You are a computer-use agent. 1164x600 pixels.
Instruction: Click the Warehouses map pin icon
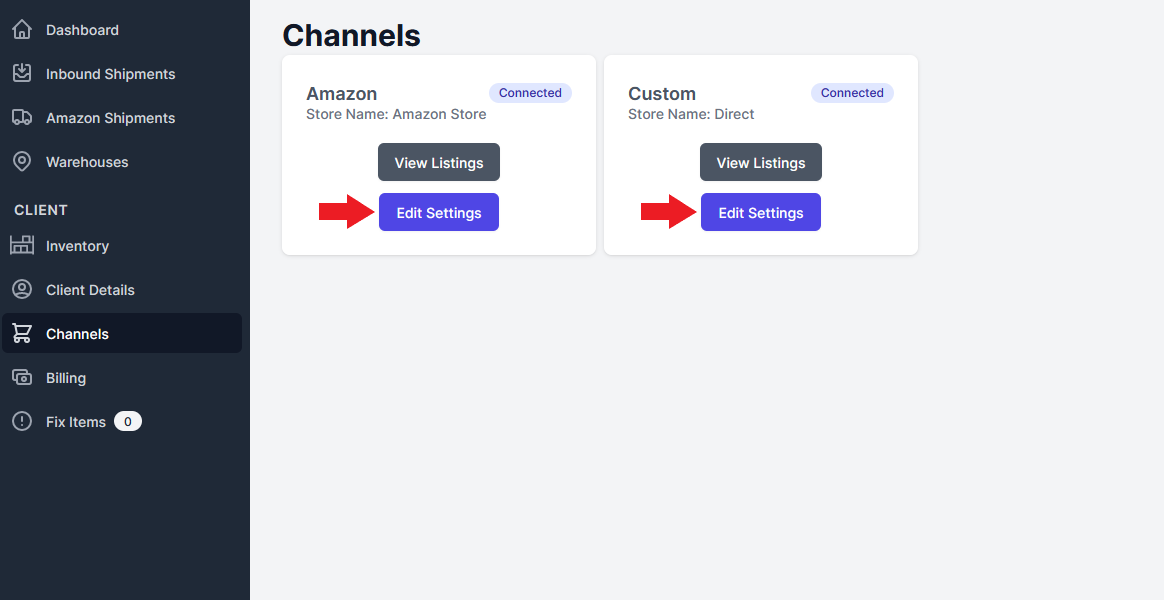point(22,161)
